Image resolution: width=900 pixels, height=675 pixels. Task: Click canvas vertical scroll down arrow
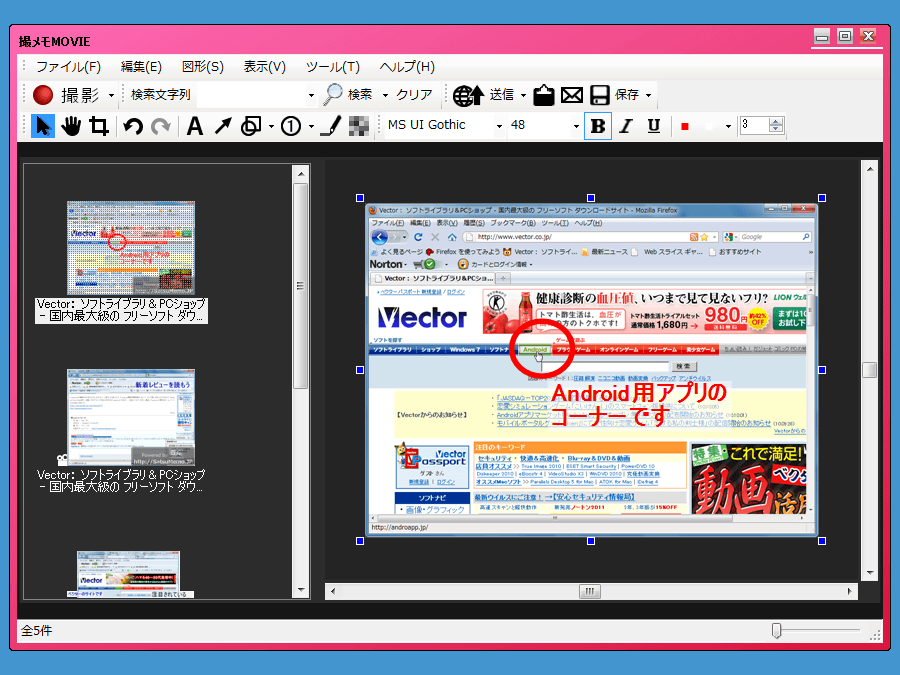click(870, 573)
